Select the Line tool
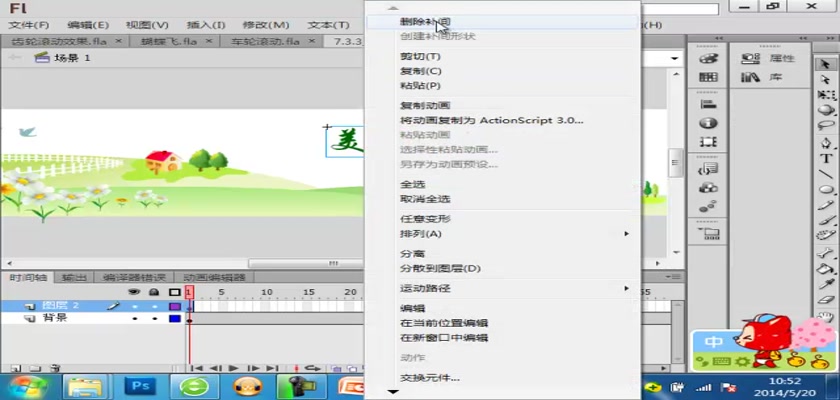This screenshot has height=400, width=840. [826, 174]
